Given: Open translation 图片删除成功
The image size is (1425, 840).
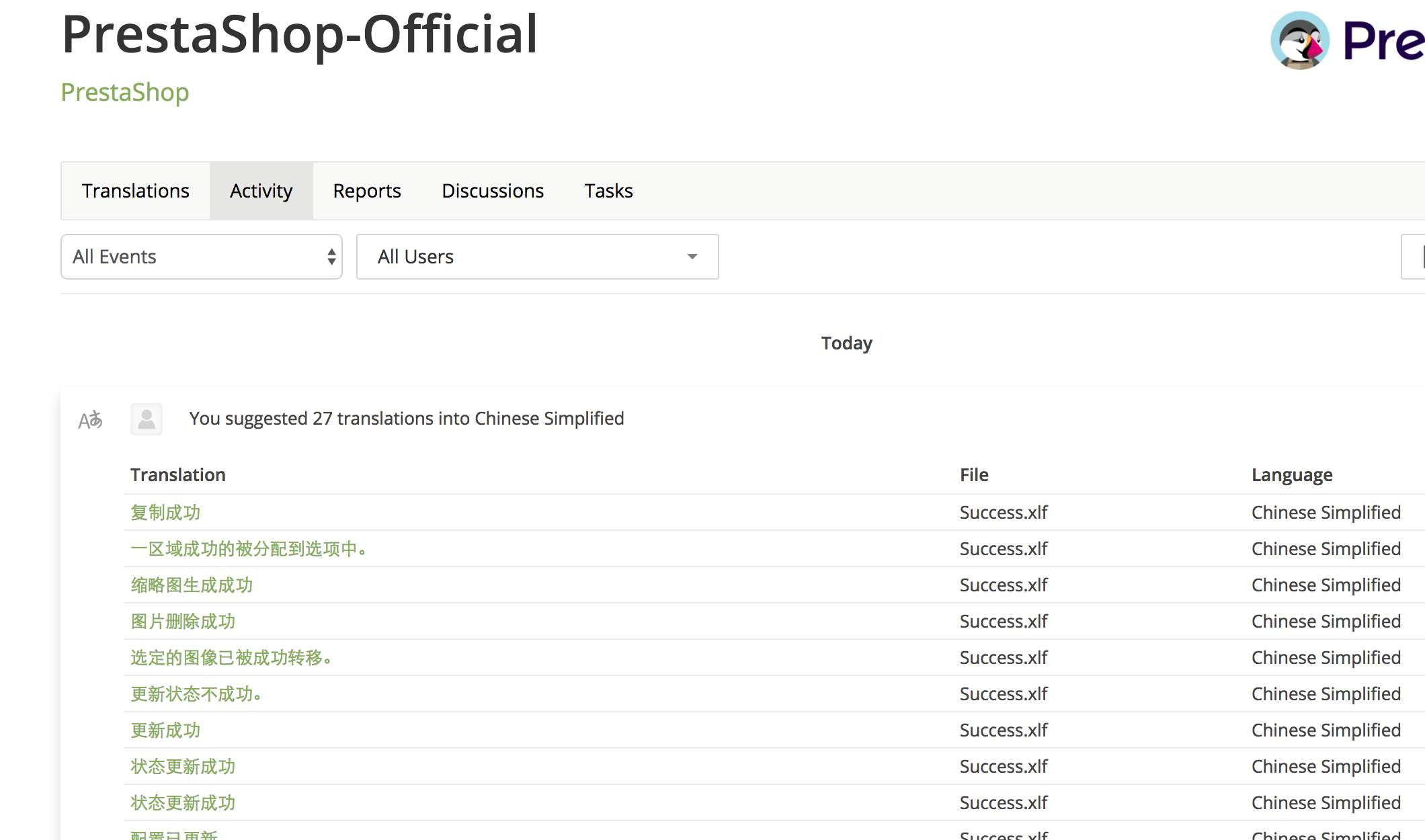Looking at the screenshot, I should (x=183, y=622).
